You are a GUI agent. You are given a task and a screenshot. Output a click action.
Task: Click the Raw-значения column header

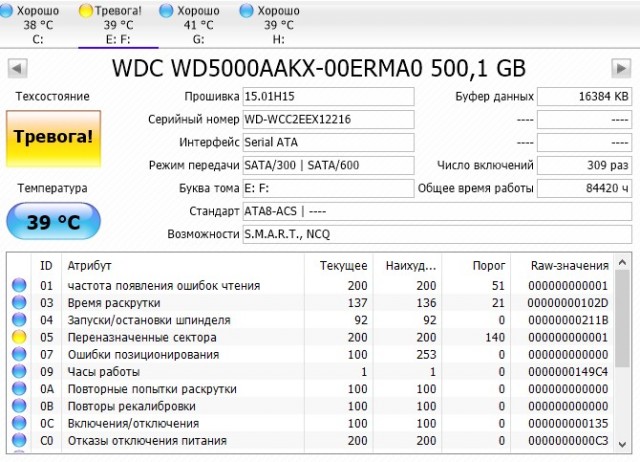tap(562, 266)
